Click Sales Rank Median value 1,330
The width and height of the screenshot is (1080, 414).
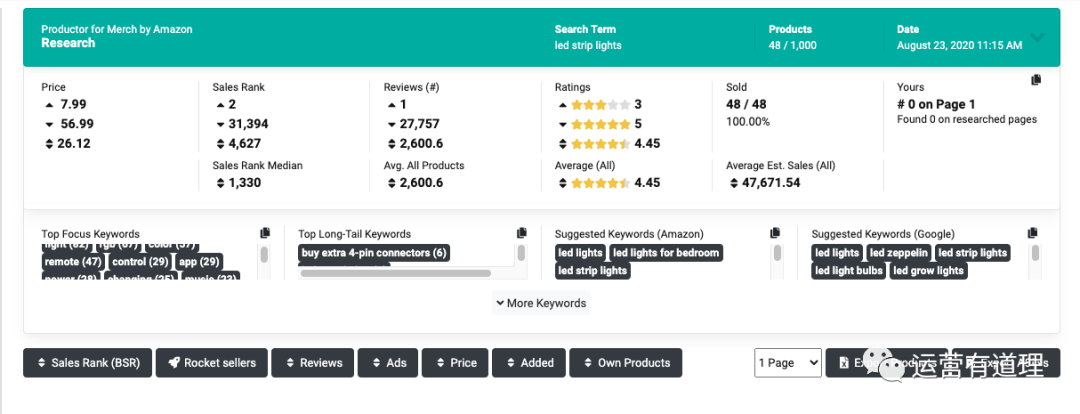point(245,183)
